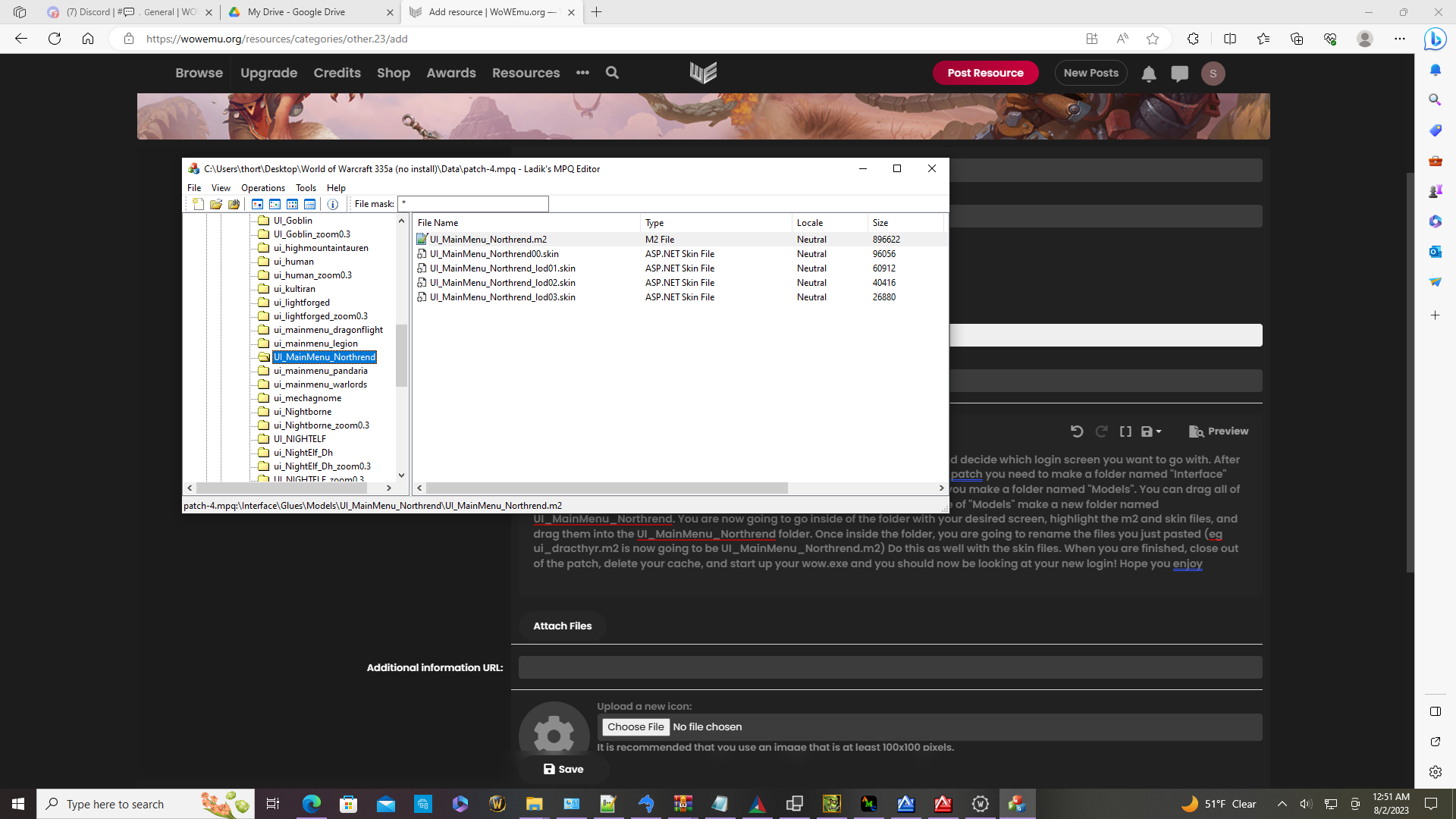Click Open MPQ archive toolbar icon
This screenshot has height=819, width=1456.
coord(216,204)
